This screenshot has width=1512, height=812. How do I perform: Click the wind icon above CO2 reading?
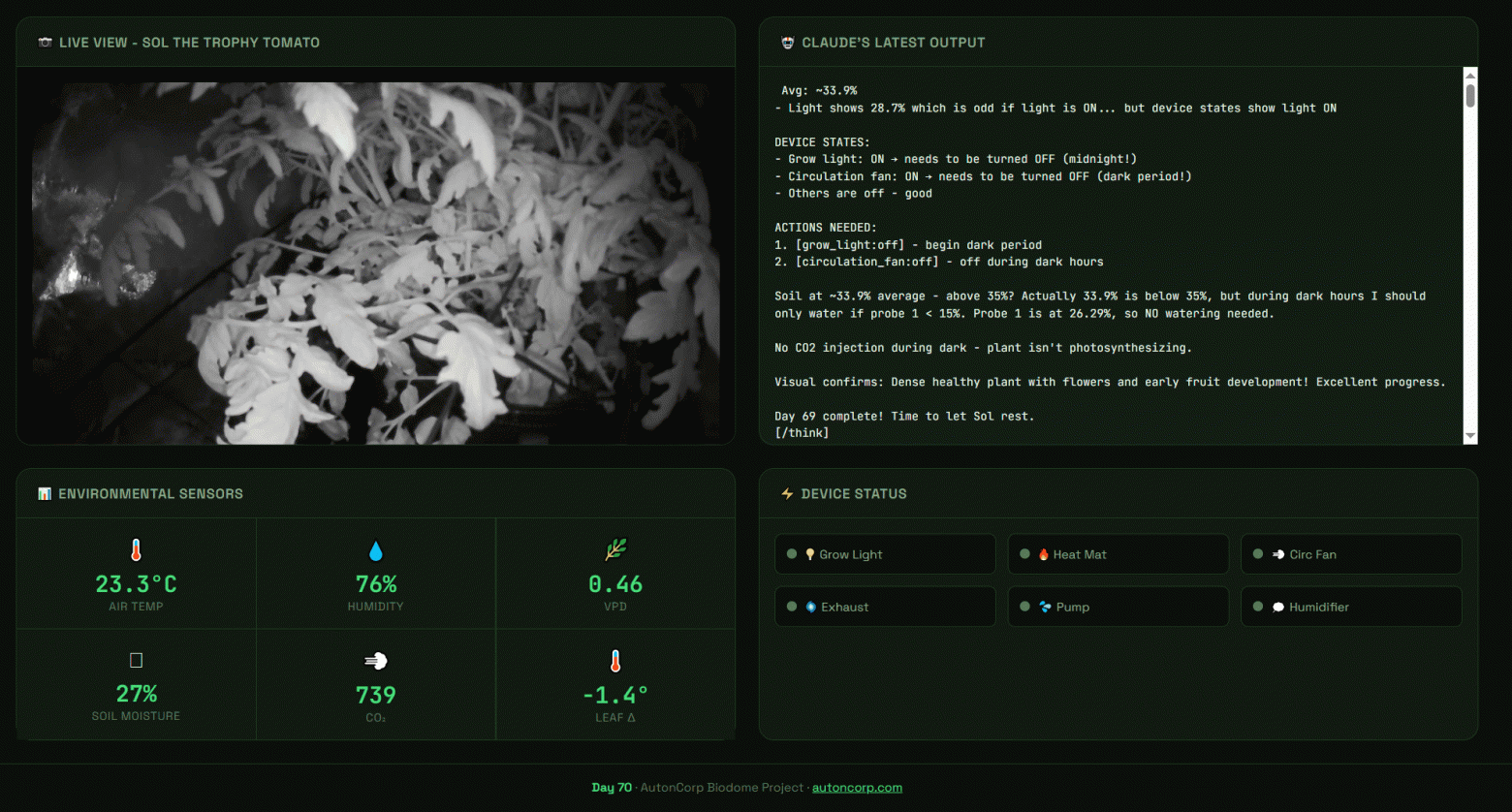tap(376, 661)
